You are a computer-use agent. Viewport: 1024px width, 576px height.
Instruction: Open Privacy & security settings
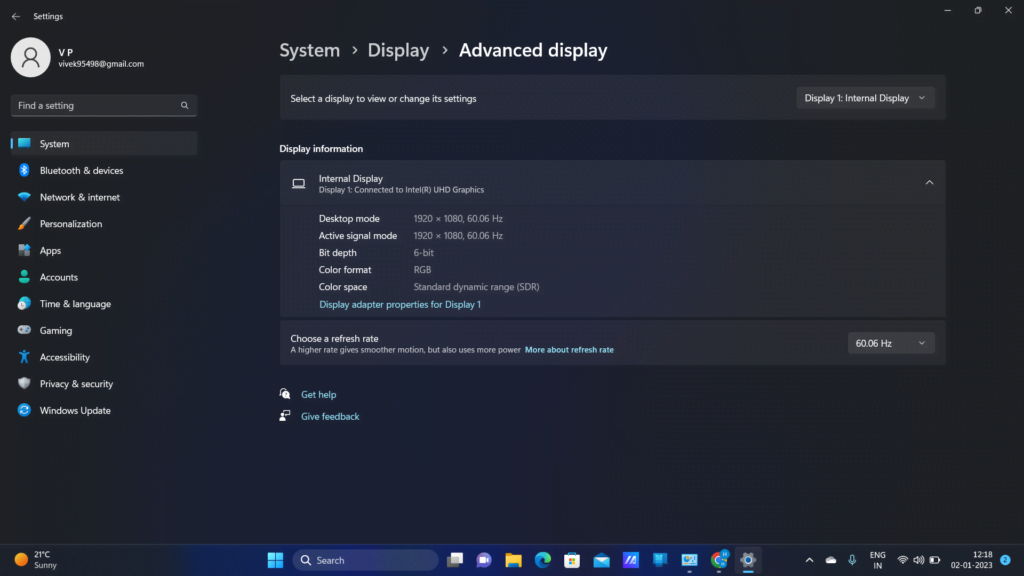point(76,384)
